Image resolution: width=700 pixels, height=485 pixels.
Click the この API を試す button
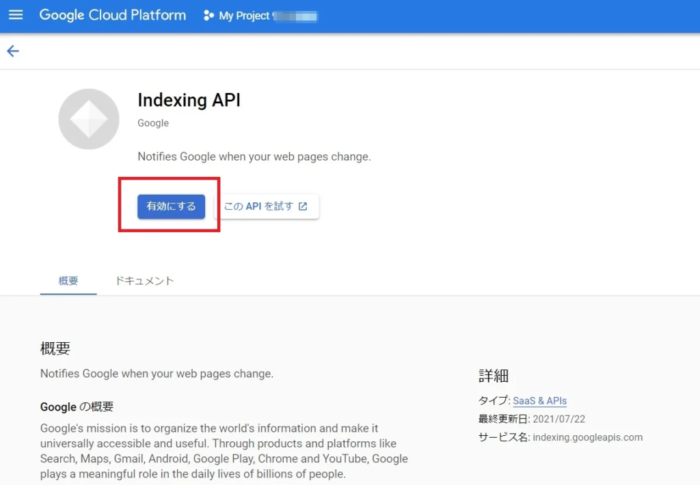(267, 206)
